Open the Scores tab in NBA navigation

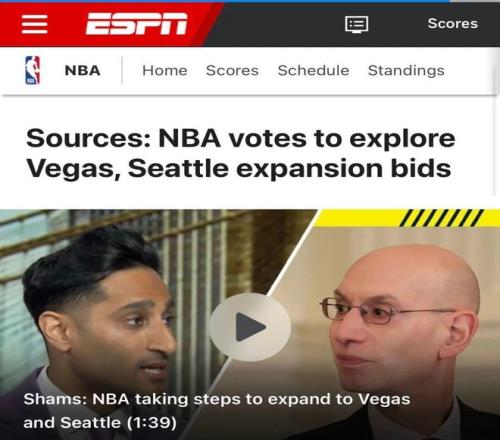click(232, 70)
